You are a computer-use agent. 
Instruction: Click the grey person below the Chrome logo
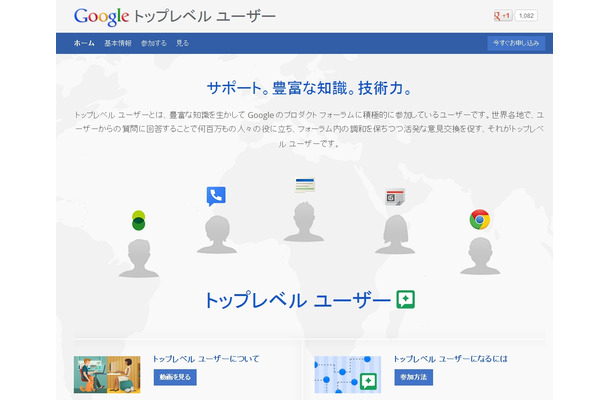coord(480,256)
